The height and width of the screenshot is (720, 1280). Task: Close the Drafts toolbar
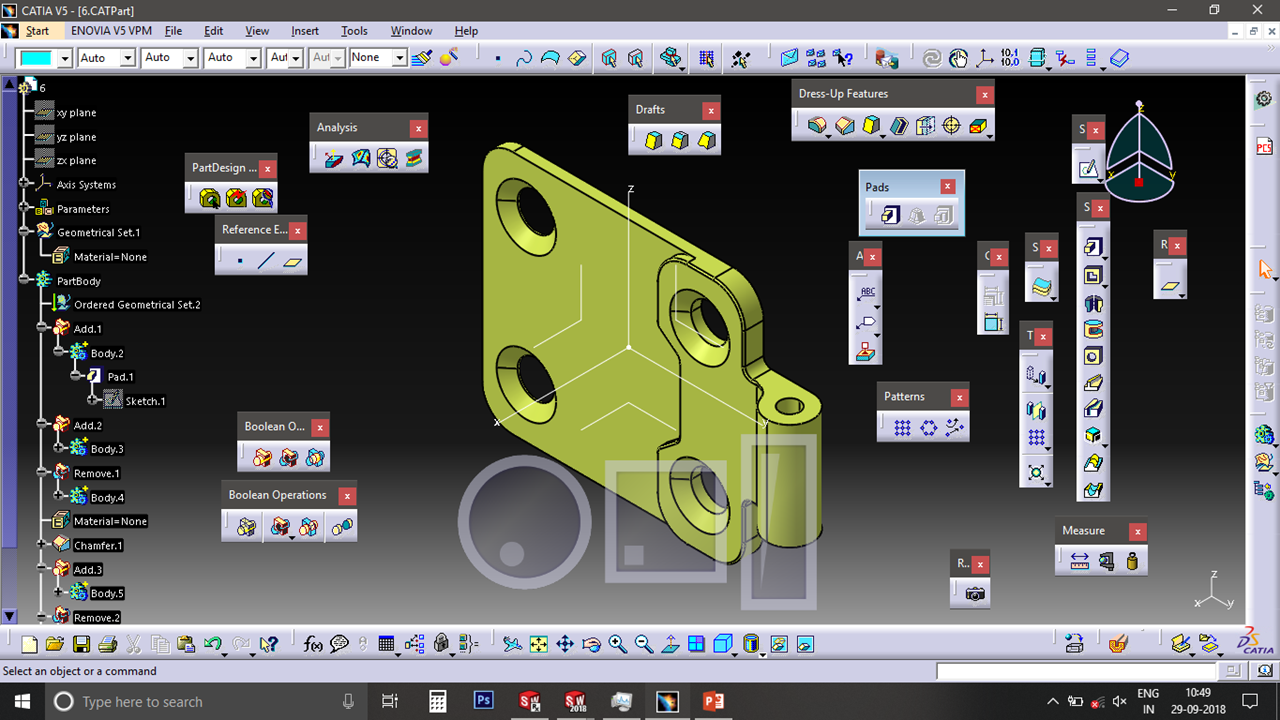[710, 110]
